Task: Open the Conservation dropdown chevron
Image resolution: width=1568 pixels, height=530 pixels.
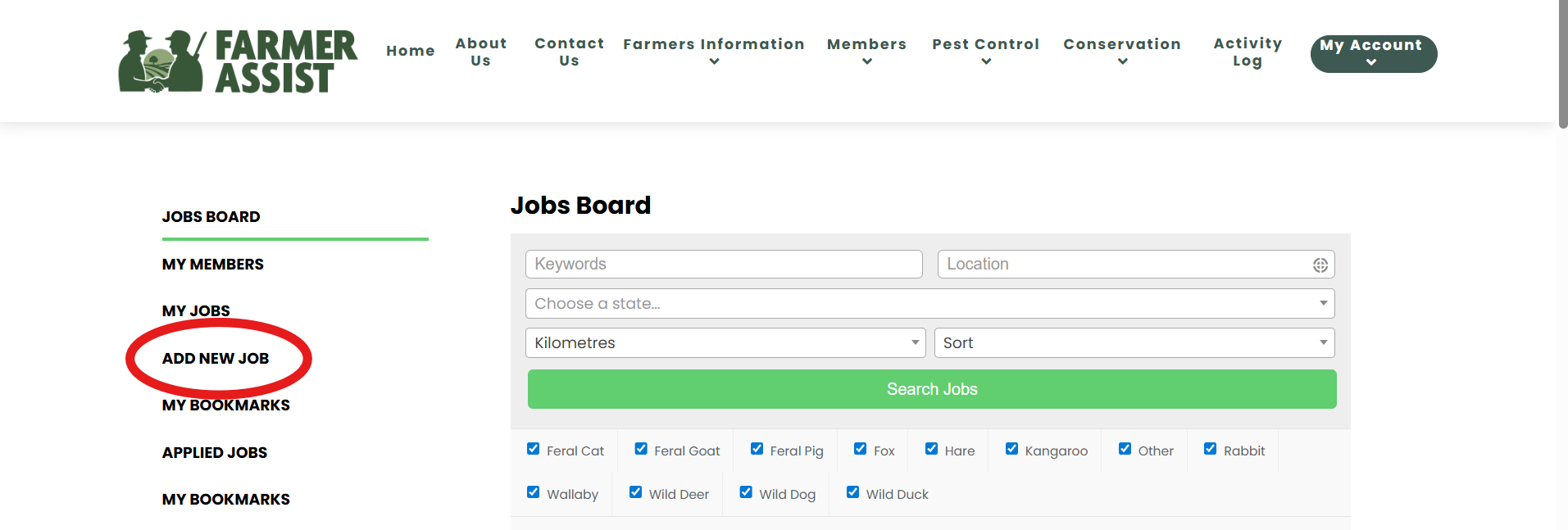Action: 1122,61
